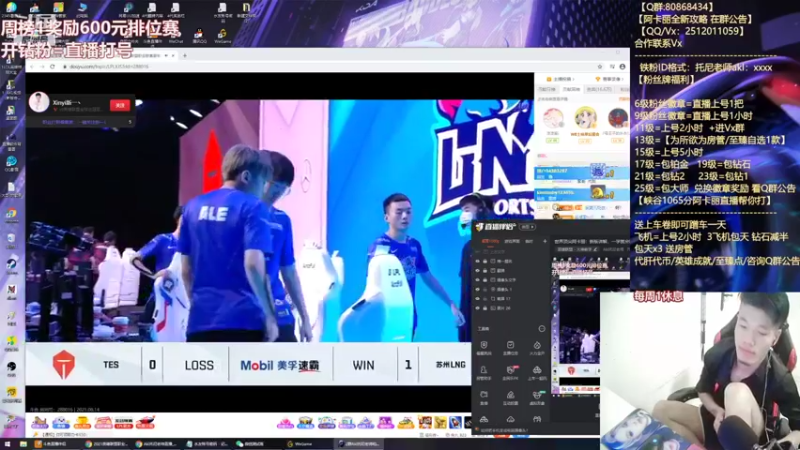Viewport: 800px width, 450px height.
Task: Select the gold trophy gift icon
Action: [x=82, y=422]
